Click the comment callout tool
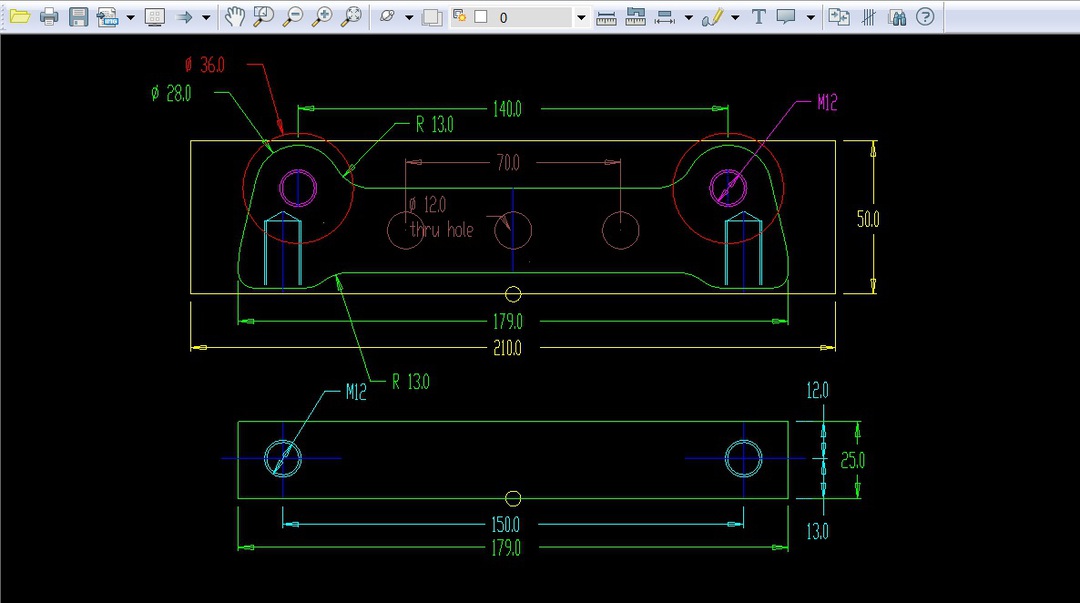Viewport: 1080px width, 603px height. 787,17
